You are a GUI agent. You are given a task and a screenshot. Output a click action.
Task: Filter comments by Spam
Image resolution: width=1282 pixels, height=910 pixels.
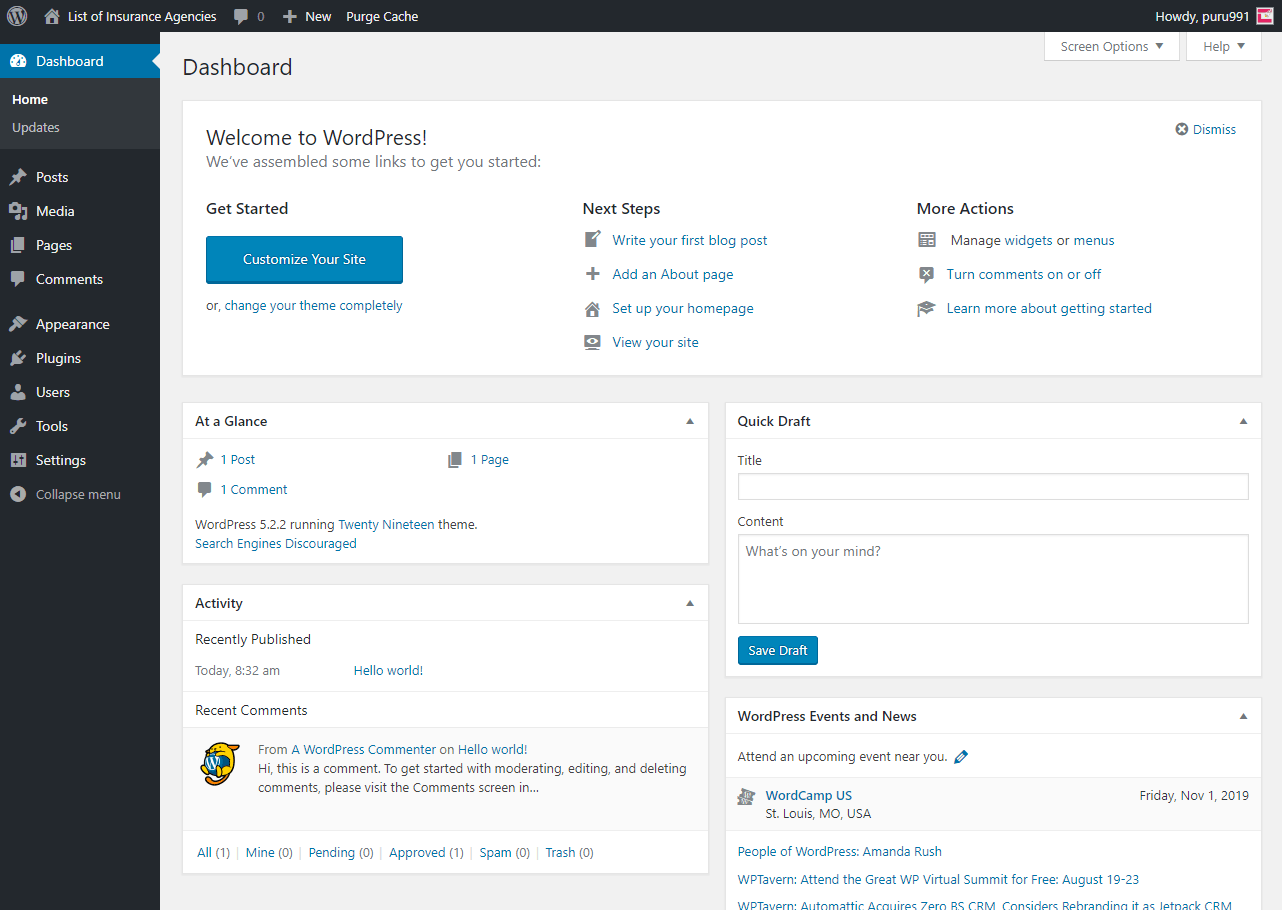click(495, 853)
